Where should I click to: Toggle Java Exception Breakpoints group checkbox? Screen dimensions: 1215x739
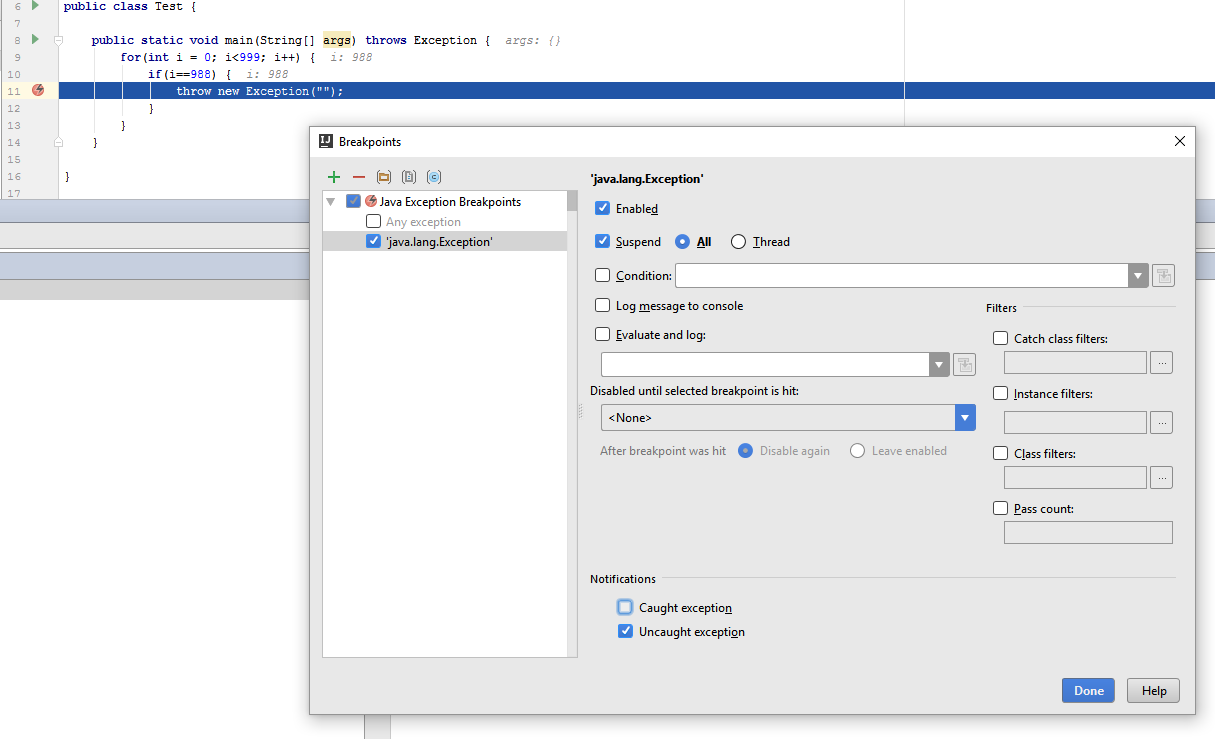tap(353, 201)
